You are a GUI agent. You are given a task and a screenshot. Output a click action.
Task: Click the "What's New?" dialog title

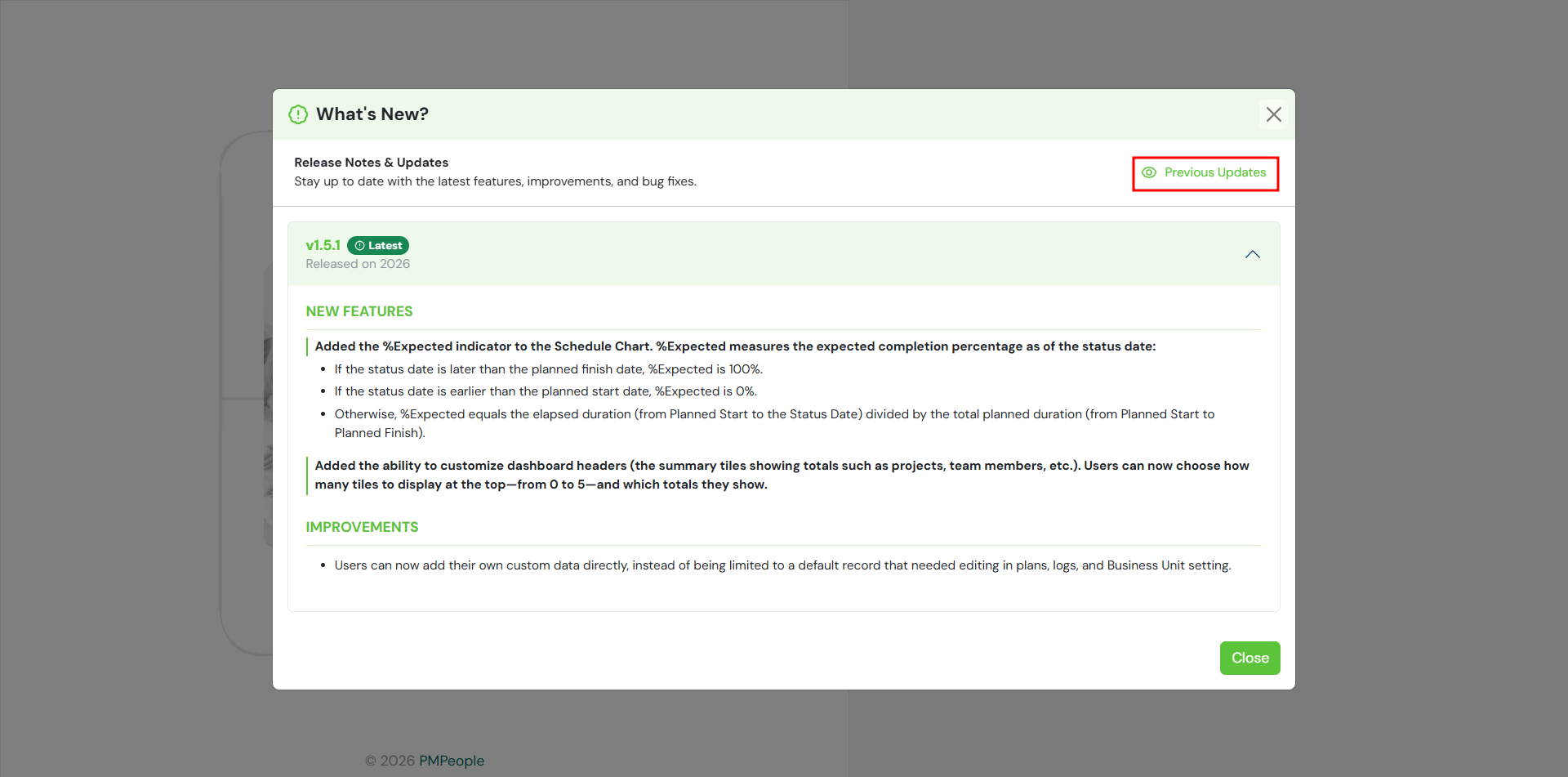372,114
